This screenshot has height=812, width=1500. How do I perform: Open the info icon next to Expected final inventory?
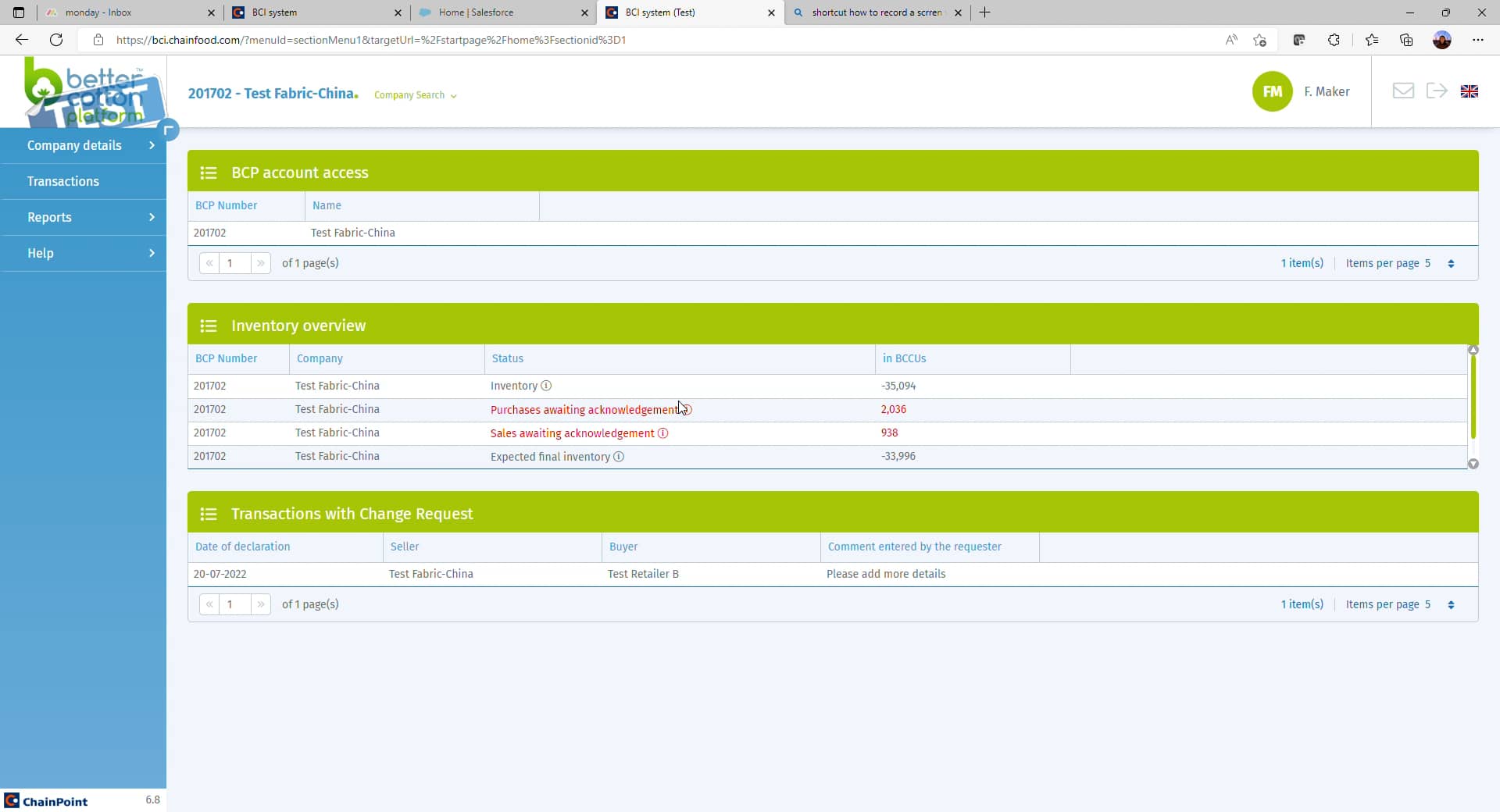pos(620,457)
